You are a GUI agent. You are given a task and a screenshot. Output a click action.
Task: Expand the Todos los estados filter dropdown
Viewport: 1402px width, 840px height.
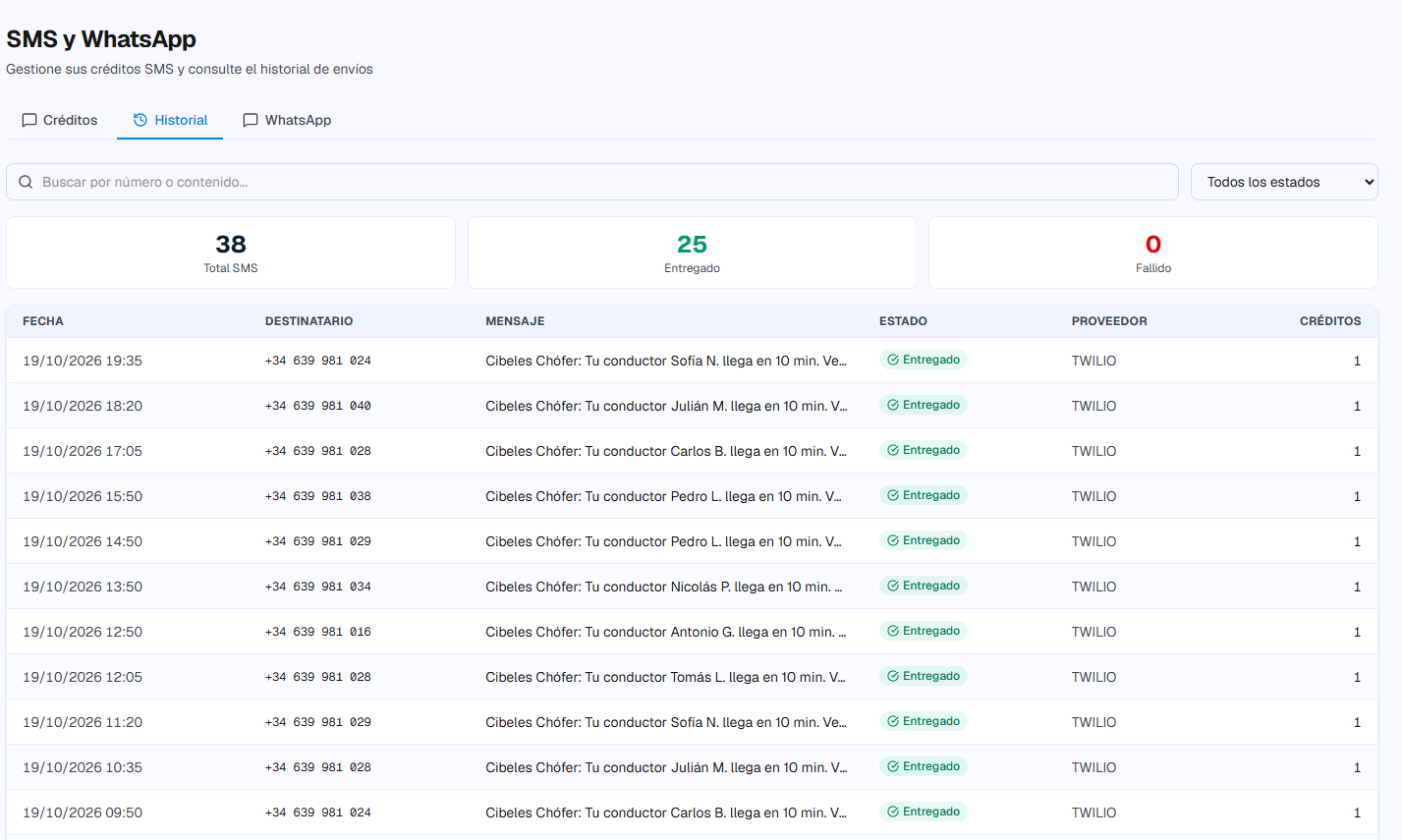coord(1284,182)
